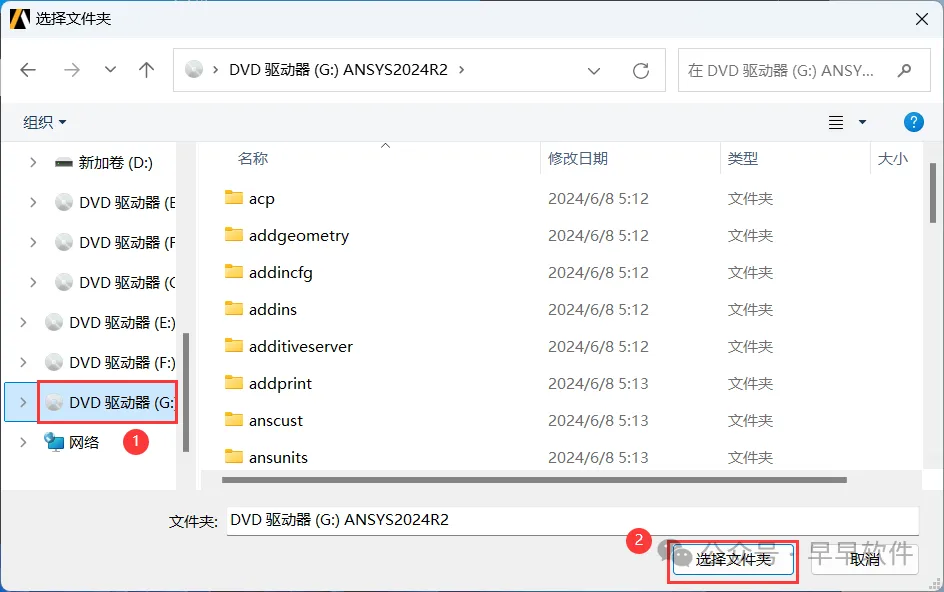Click the addgeometry folder name
944x592 pixels.
[x=299, y=235]
